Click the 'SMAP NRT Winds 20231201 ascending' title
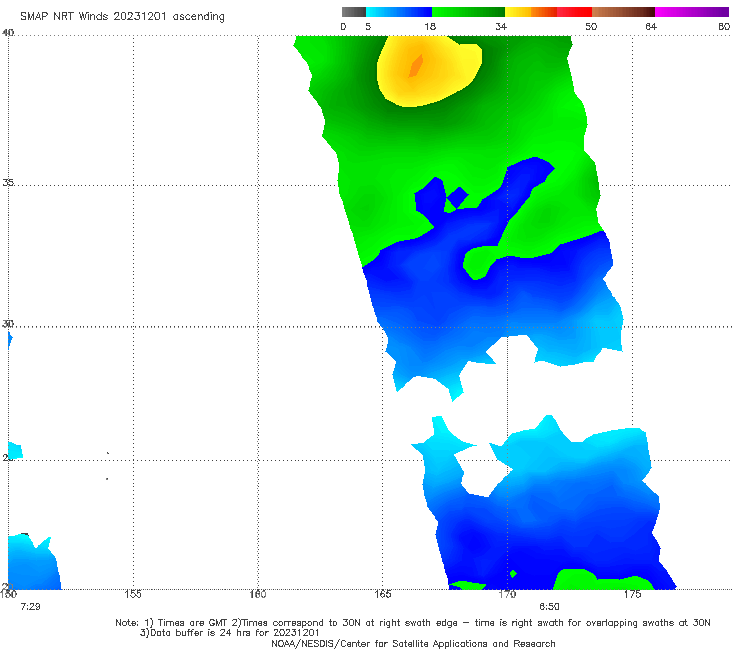The height and width of the screenshot is (650, 740). coord(122,16)
